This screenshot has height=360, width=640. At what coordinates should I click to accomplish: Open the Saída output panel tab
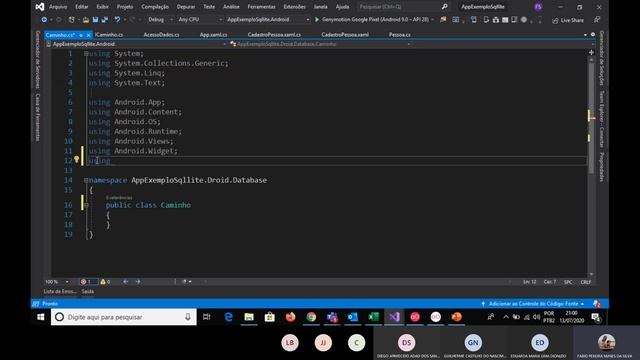pyautogui.click(x=88, y=291)
